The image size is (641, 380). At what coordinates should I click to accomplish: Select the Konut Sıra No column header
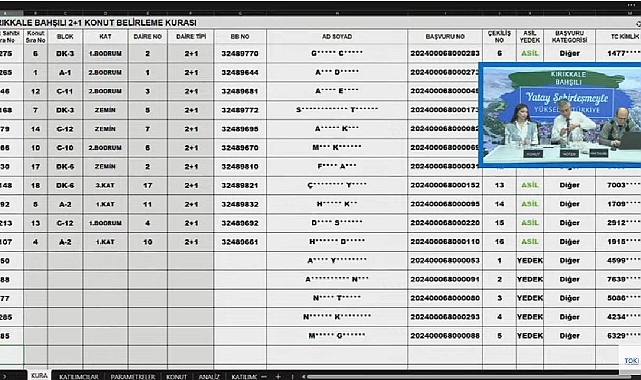(x=36, y=37)
